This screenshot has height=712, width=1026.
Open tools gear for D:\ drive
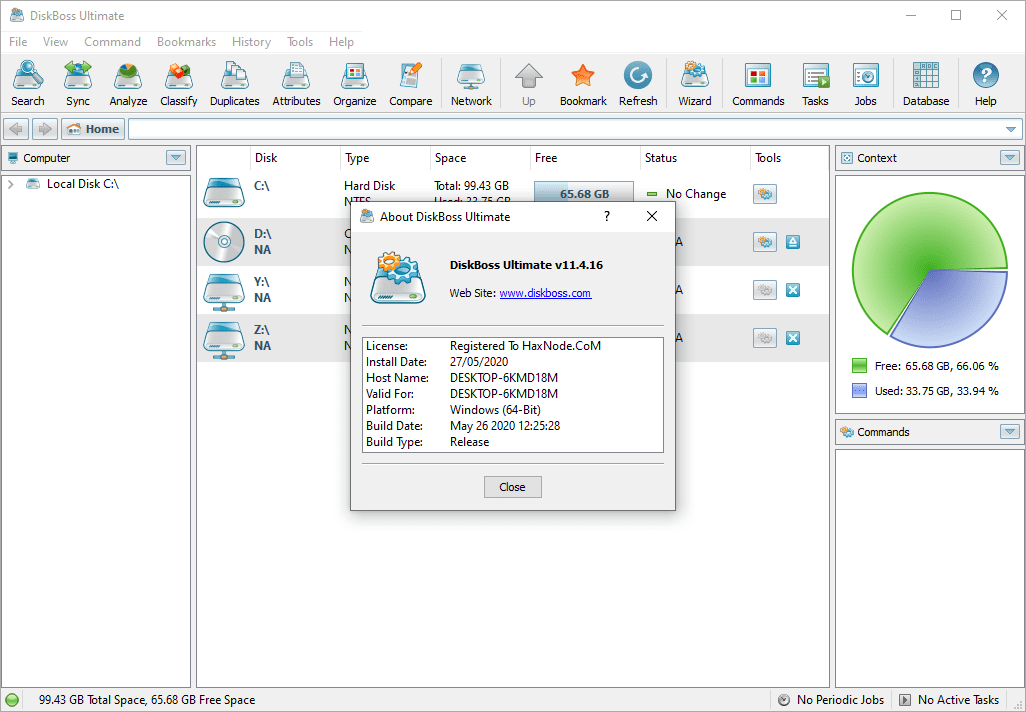[765, 242]
